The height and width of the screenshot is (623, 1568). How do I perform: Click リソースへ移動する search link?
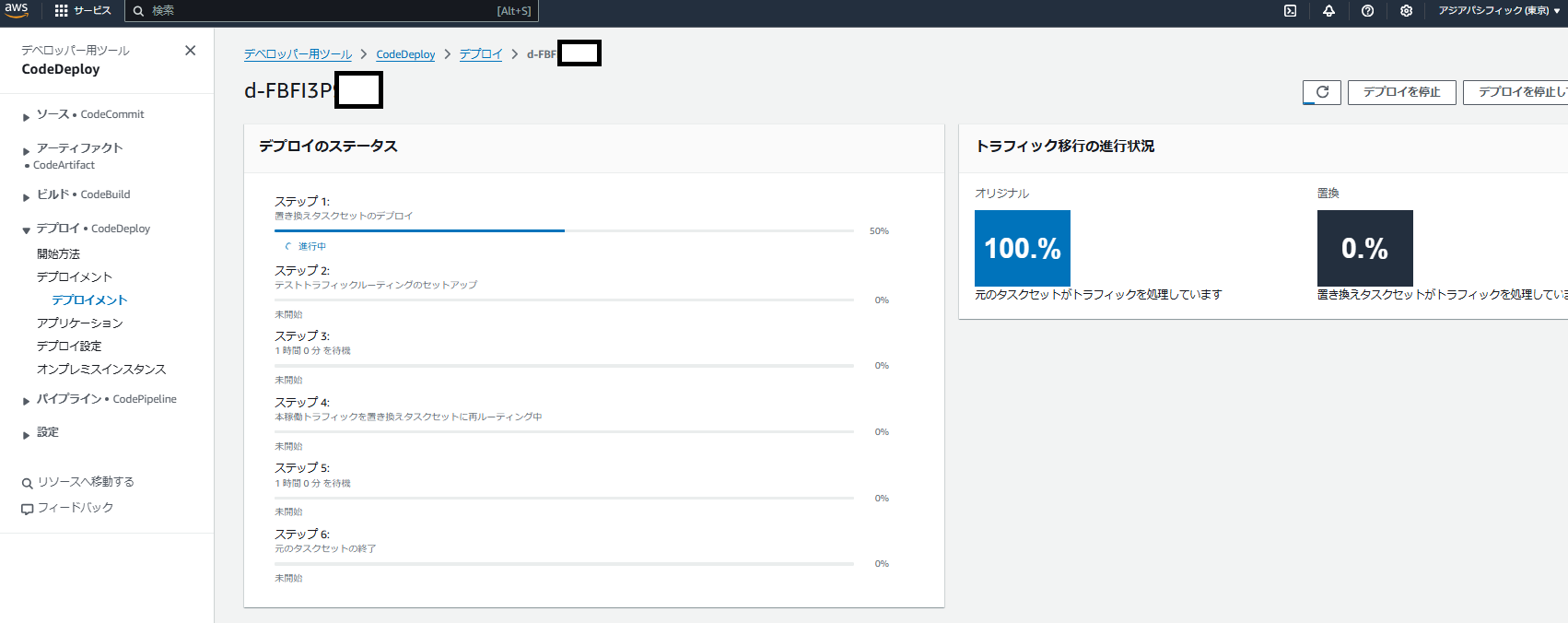point(86,482)
